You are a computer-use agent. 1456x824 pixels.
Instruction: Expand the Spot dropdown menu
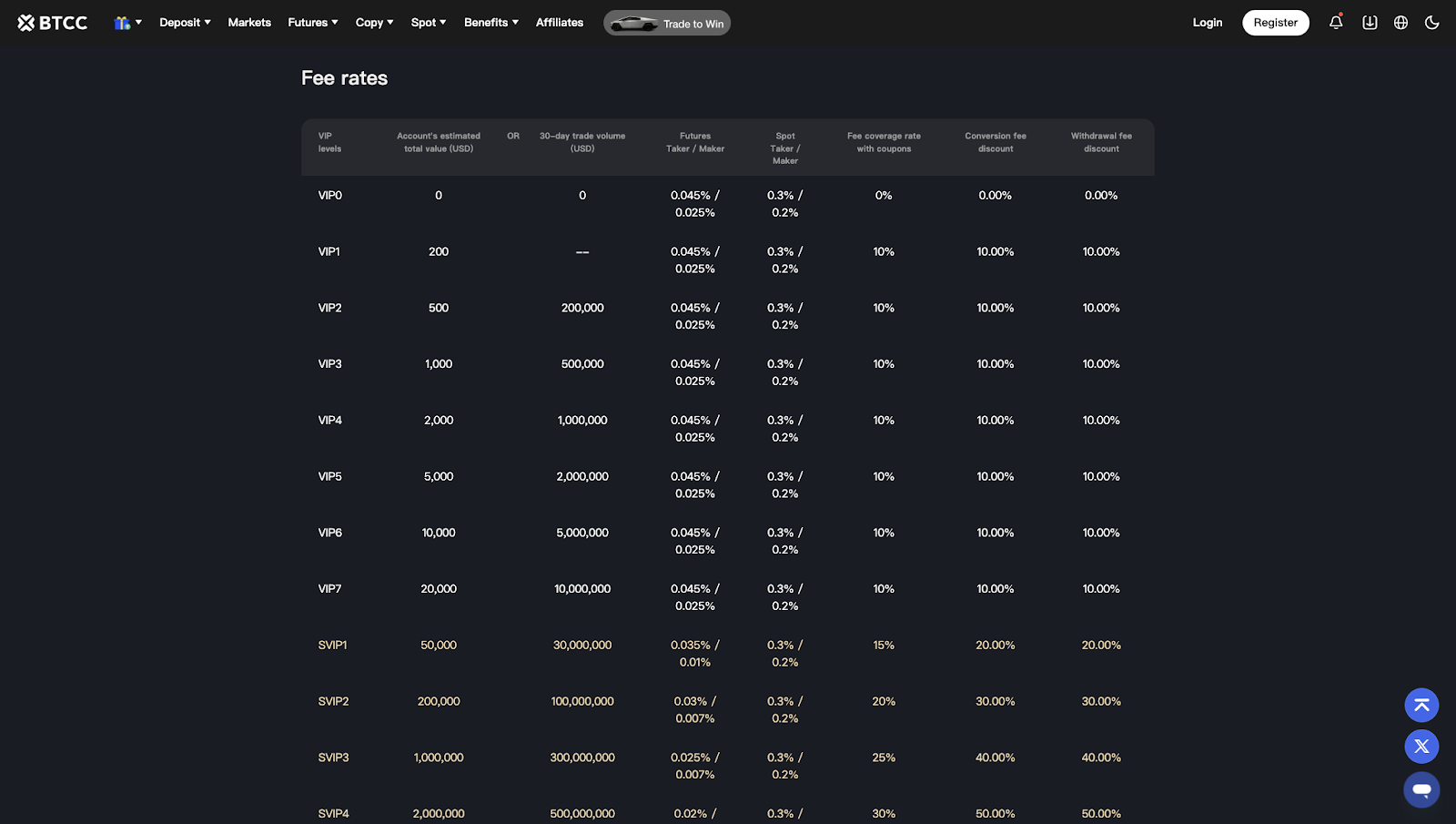click(x=429, y=23)
